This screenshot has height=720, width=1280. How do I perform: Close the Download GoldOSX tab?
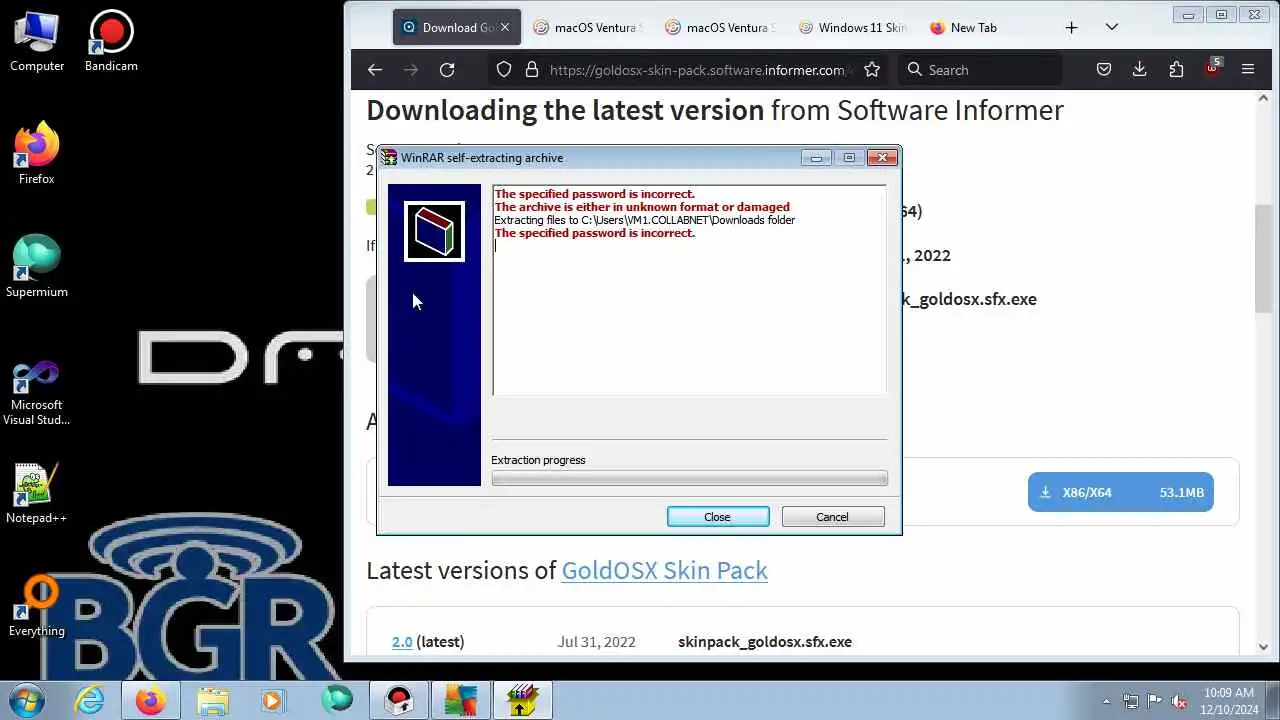505,28
